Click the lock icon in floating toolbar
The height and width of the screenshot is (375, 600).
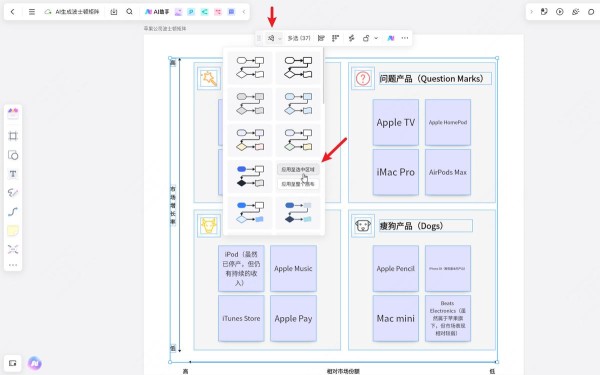[x=366, y=38]
